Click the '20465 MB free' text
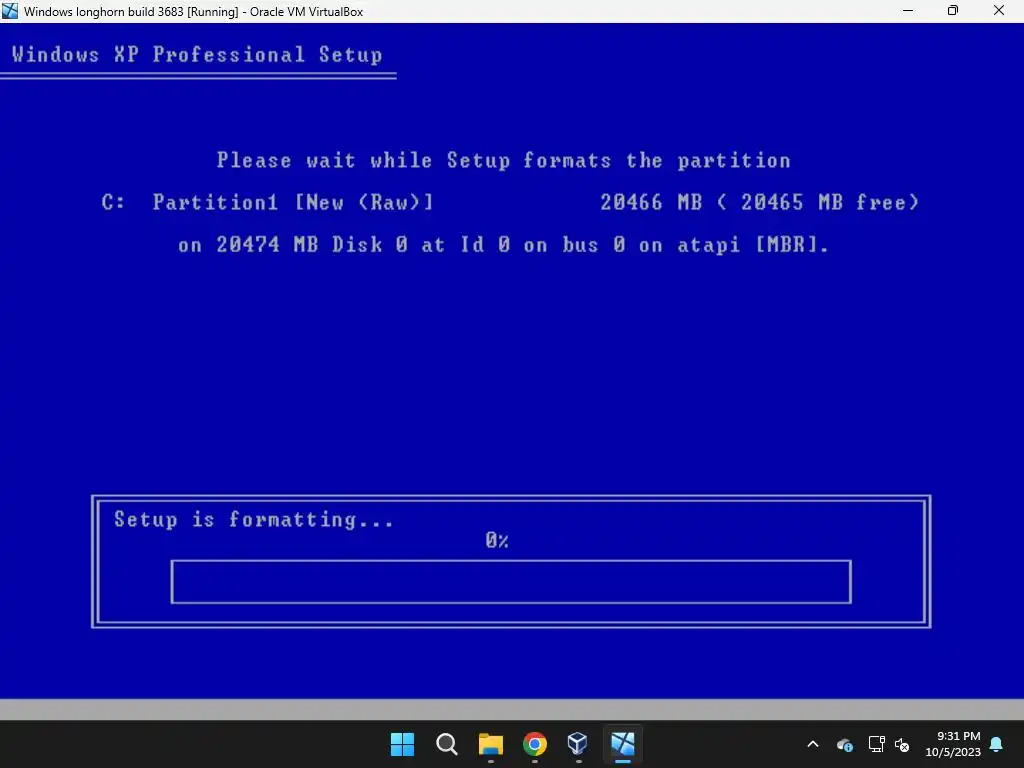The height and width of the screenshot is (768, 1024). point(824,202)
